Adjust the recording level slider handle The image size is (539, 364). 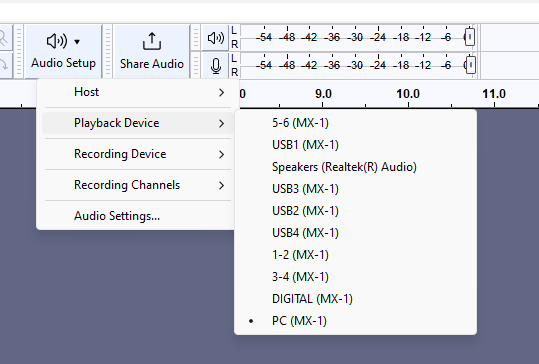click(x=471, y=65)
